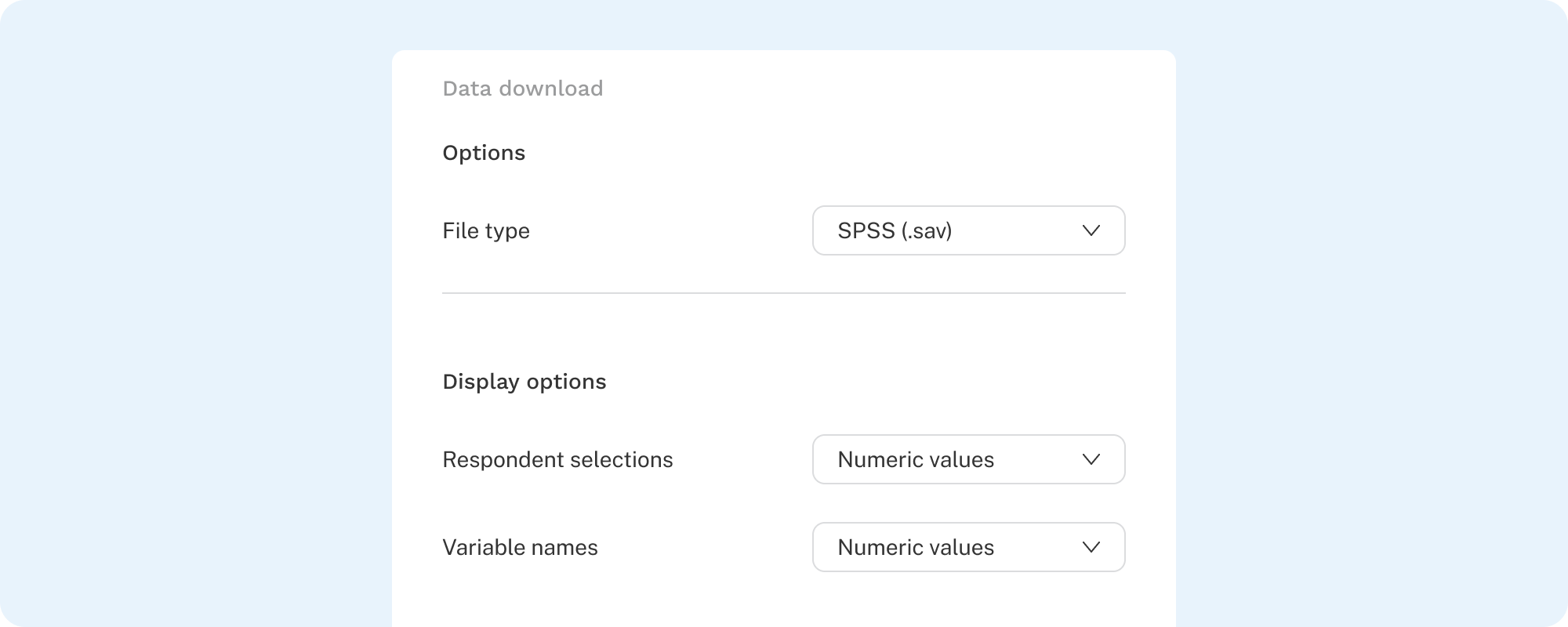
Task: Click 'Numeric values' text in Variable names box
Action: point(916,547)
